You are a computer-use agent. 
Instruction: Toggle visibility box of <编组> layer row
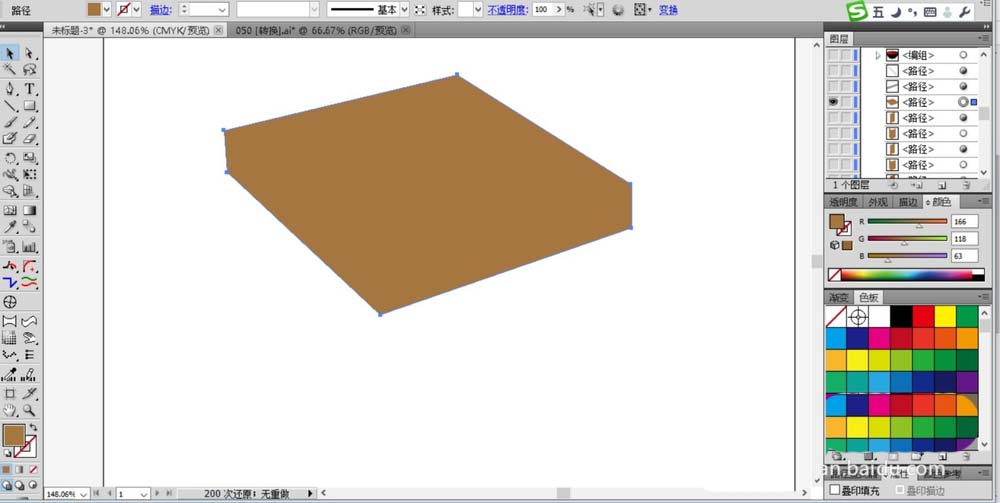(x=833, y=55)
